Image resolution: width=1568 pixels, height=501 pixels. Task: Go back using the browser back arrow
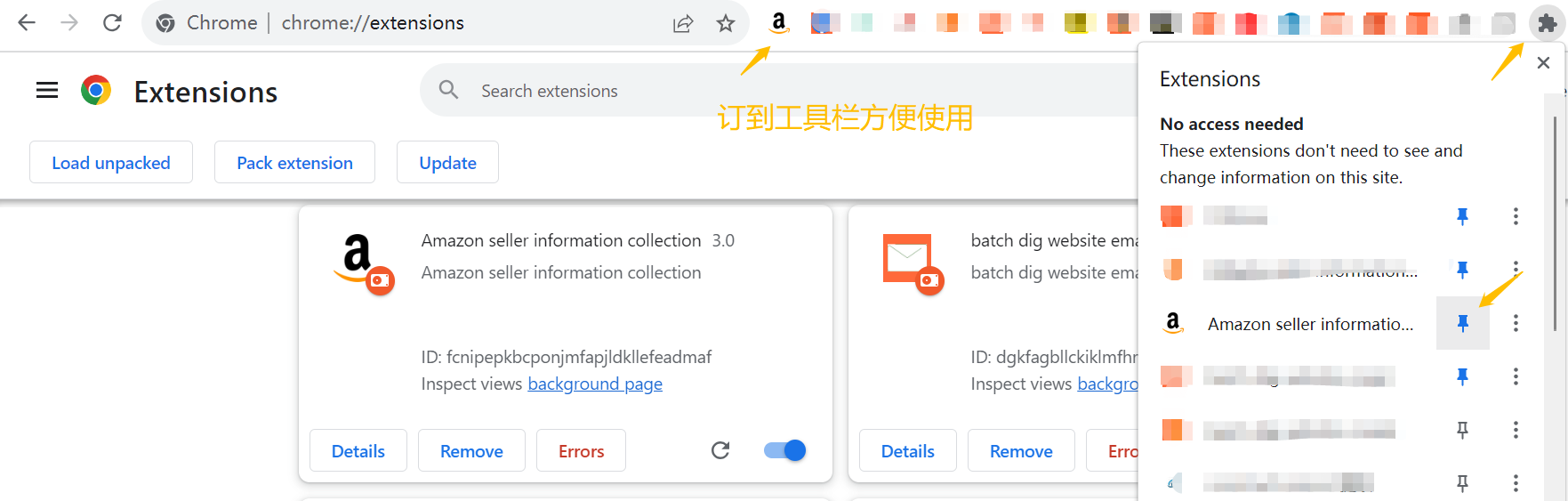pyautogui.click(x=27, y=23)
